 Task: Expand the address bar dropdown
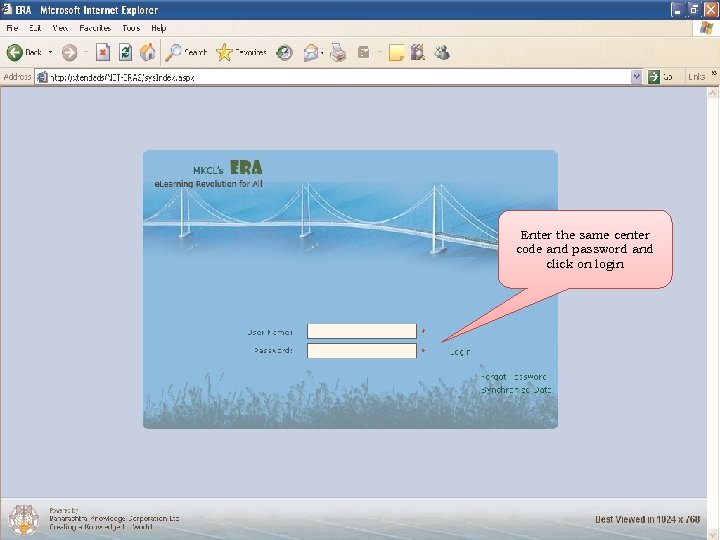click(x=636, y=77)
